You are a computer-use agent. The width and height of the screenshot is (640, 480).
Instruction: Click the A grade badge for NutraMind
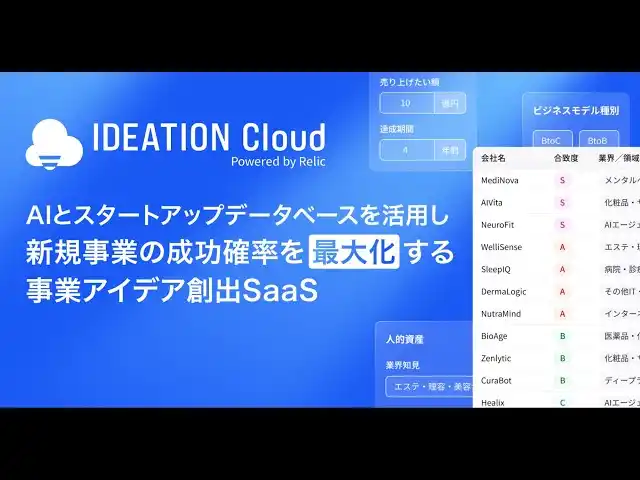tap(562, 314)
